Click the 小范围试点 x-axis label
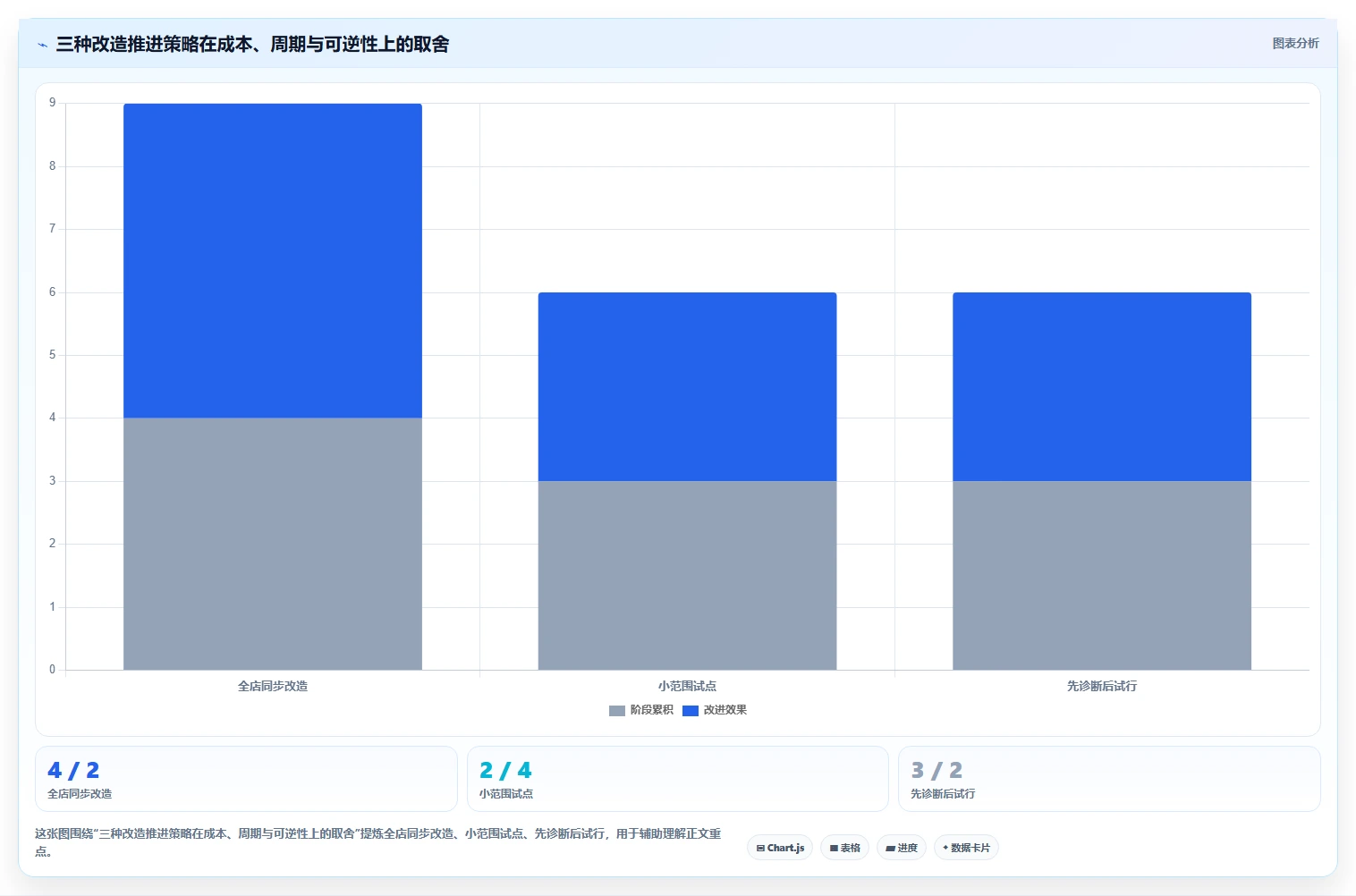1356x896 pixels. point(687,686)
